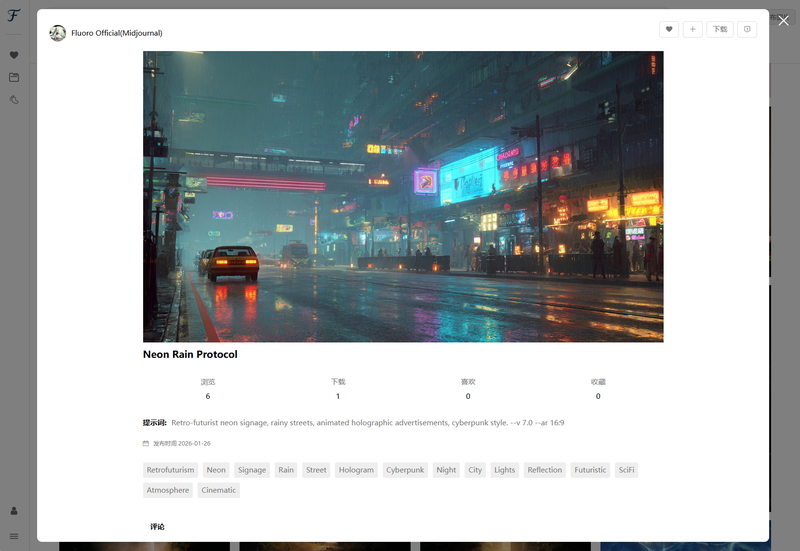This screenshot has height=551, width=800.
Task: Open favorites heart in left sidebar
Action: tap(14, 55)
